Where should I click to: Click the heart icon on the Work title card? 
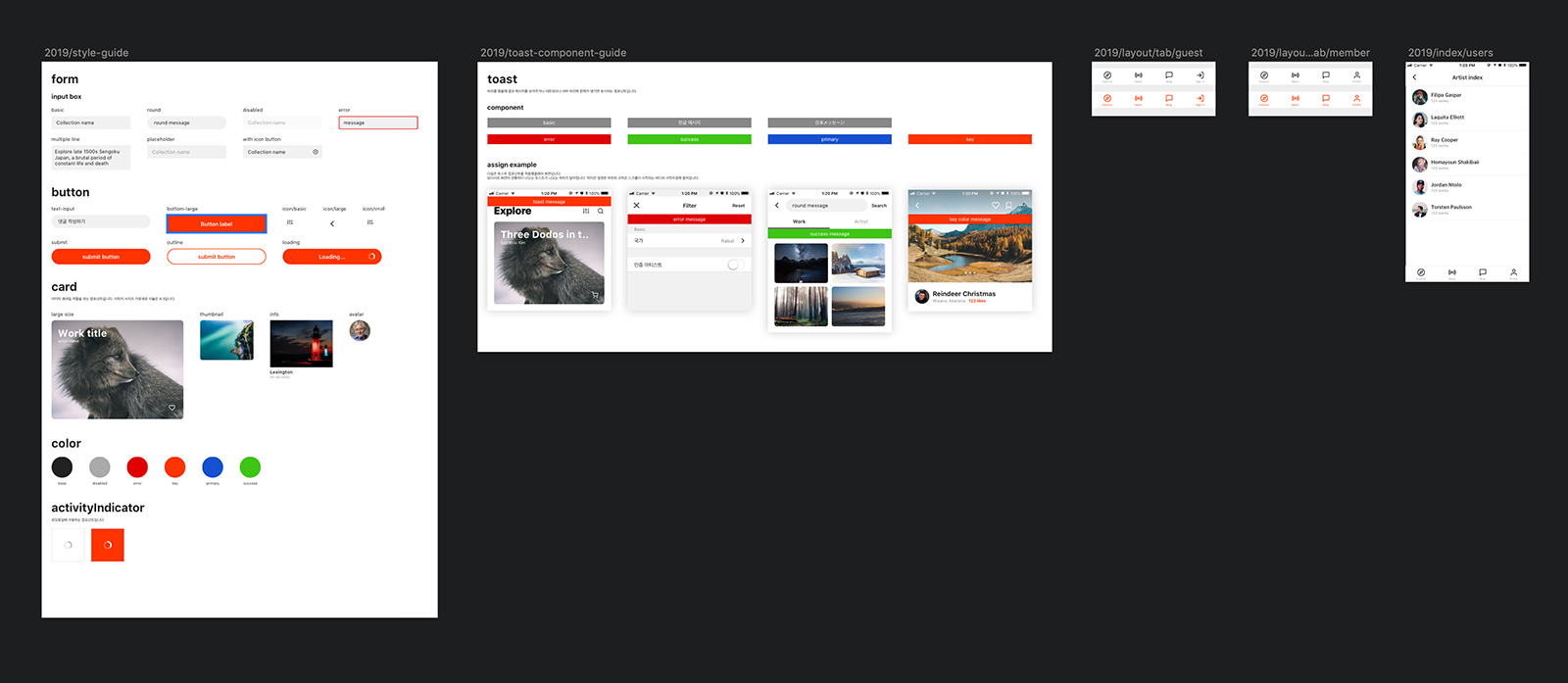(171, 408)
